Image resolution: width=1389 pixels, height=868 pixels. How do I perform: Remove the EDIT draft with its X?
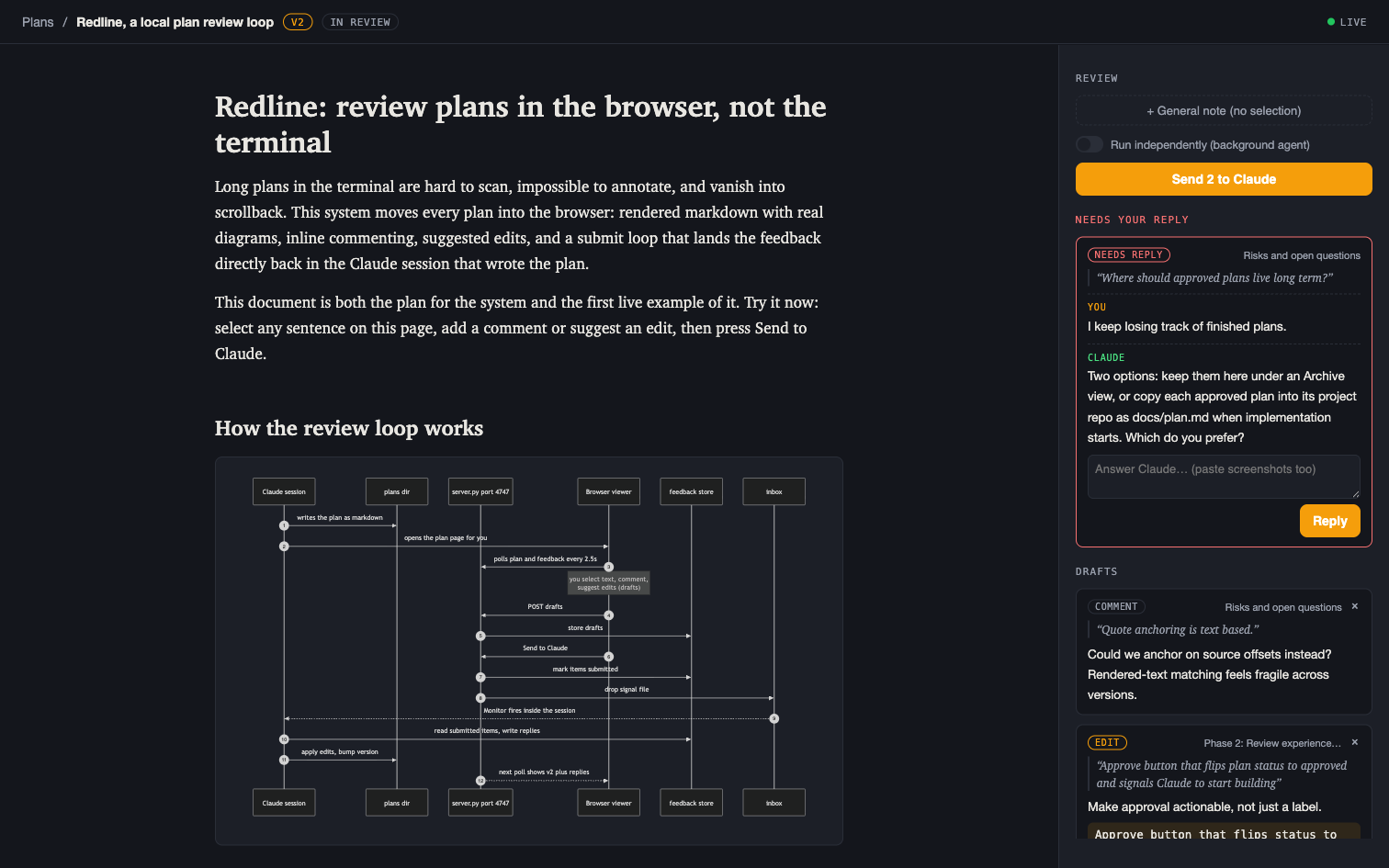point(1354,742)
